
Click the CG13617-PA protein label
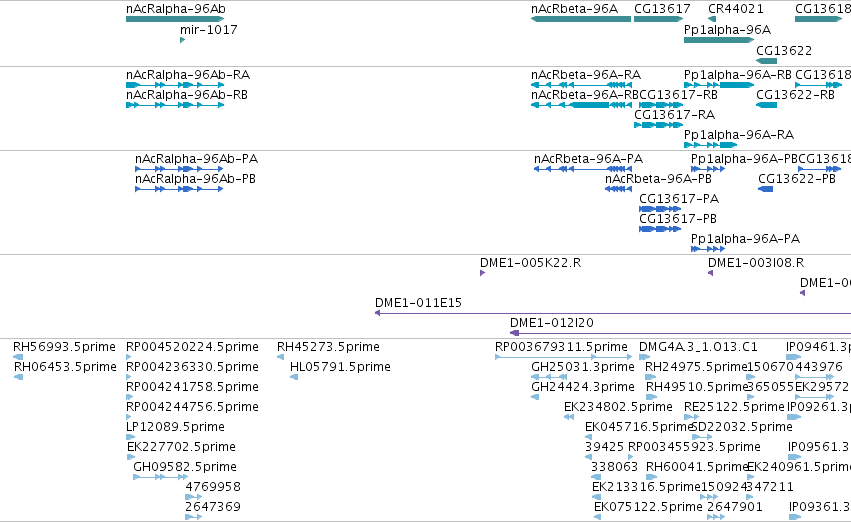(679, 199)
